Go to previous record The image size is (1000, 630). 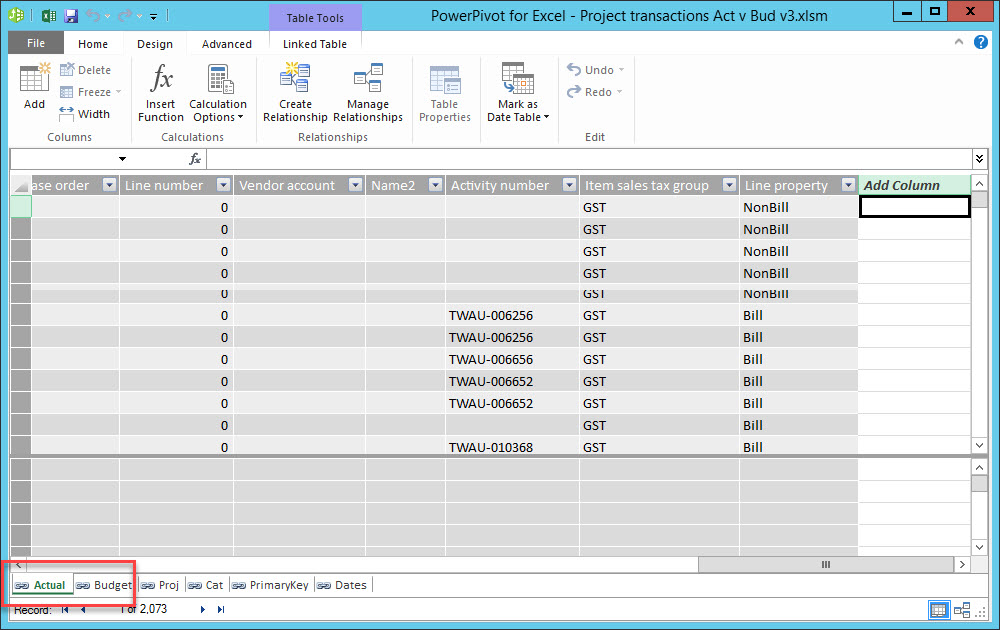coord(83,610)
